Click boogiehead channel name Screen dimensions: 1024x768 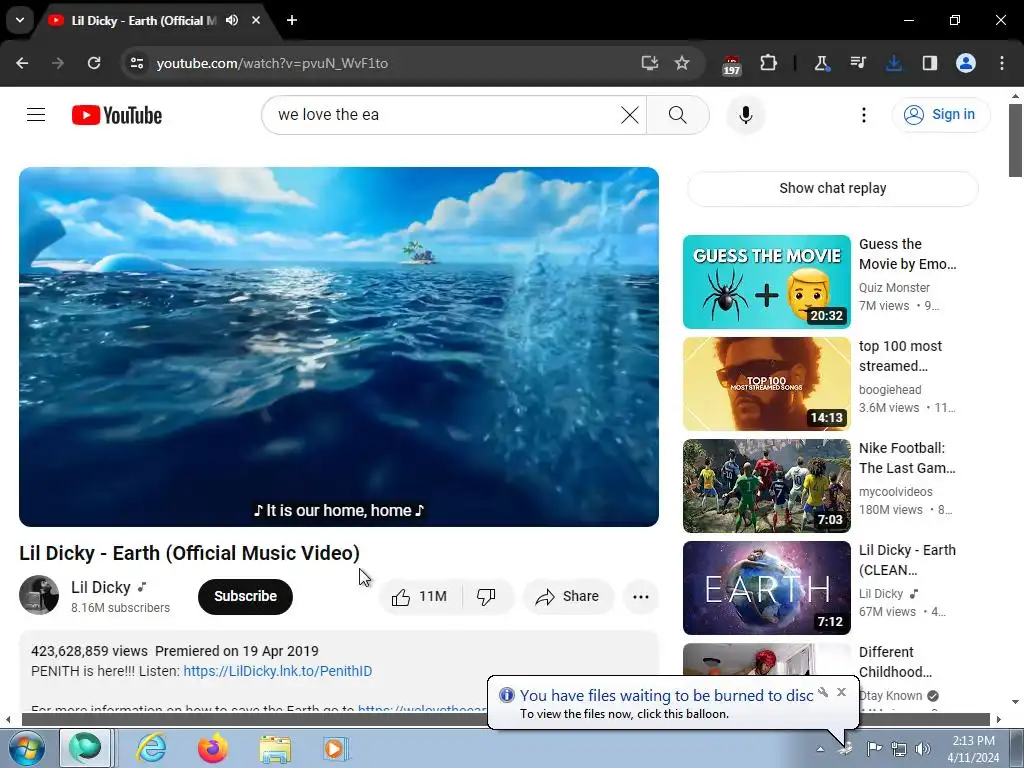[x=890, y=389]
